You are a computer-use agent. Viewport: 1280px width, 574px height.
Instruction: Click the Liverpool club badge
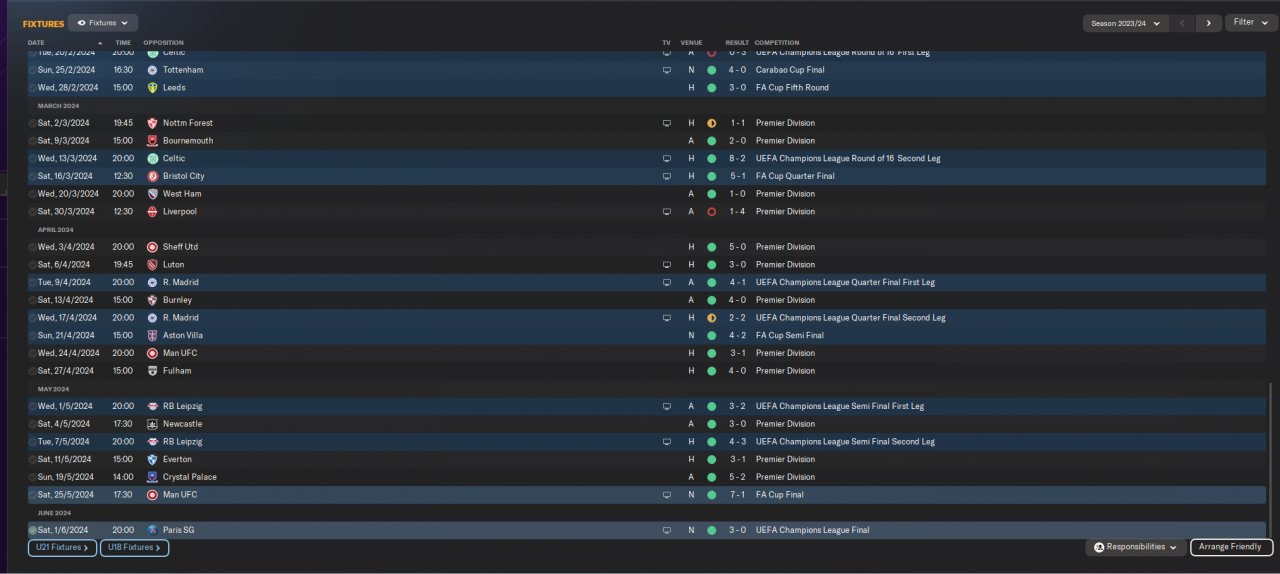(x=152, y=212)
